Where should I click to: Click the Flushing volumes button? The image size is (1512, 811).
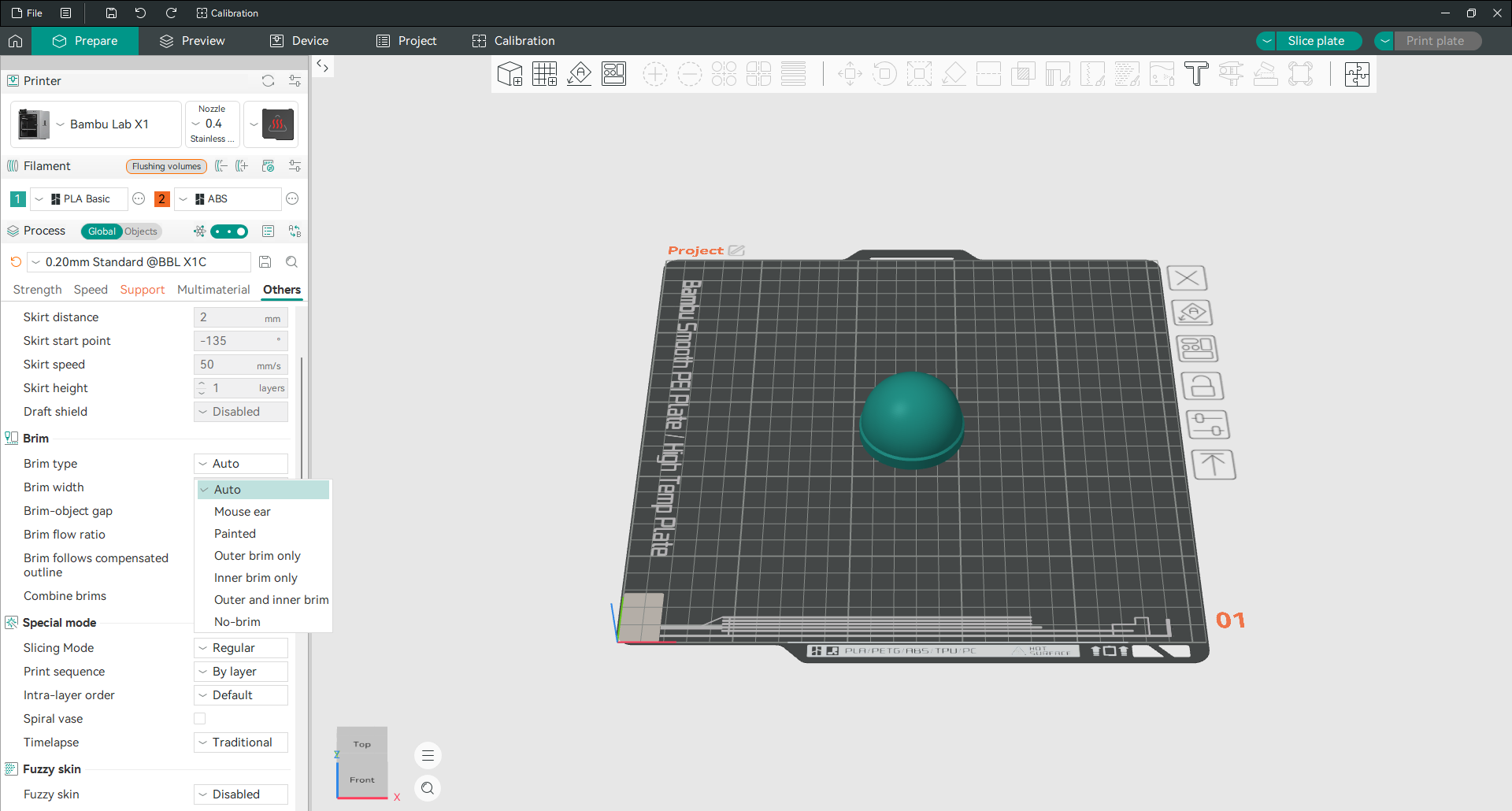tap(166, 166)
